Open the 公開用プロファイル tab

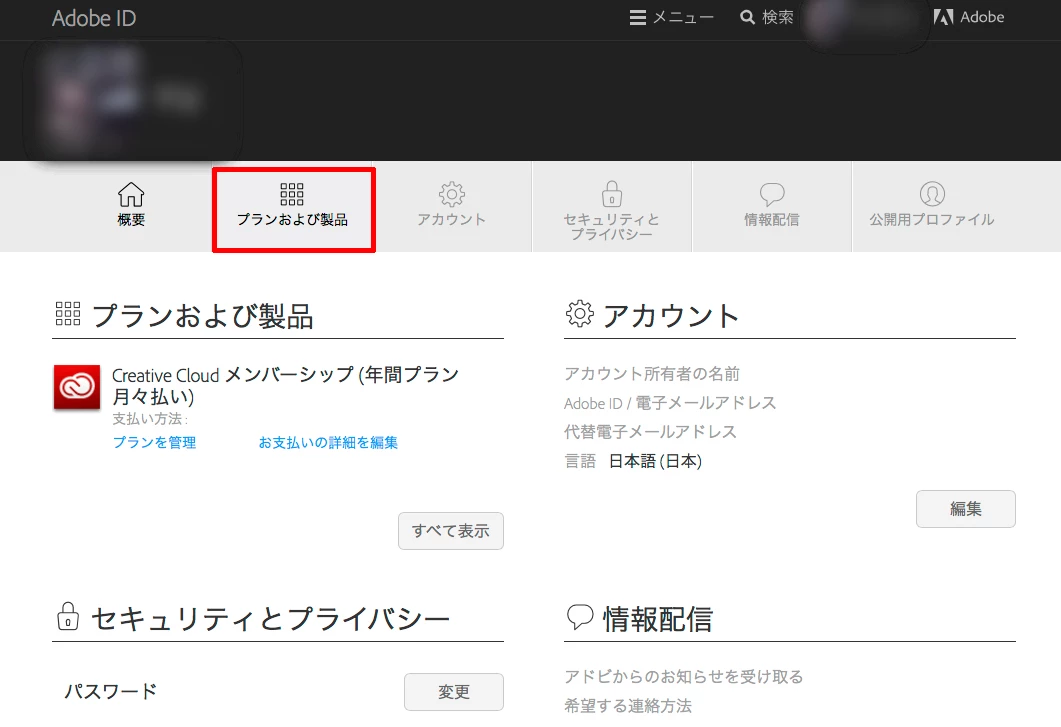932,206
